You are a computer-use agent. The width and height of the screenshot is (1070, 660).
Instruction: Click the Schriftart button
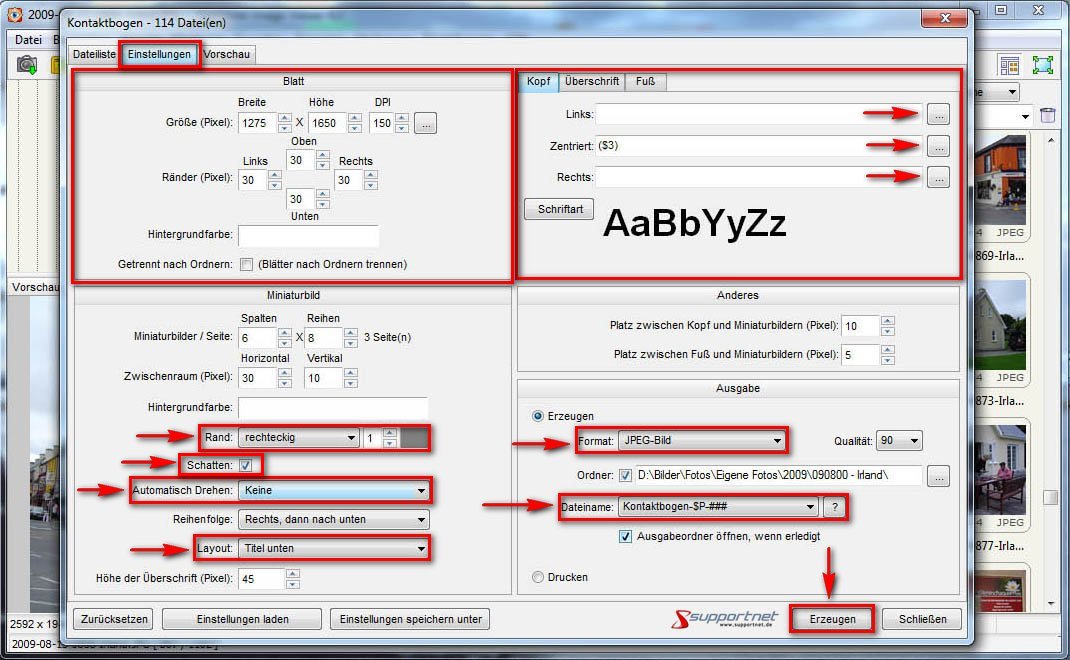click(559, 209)
